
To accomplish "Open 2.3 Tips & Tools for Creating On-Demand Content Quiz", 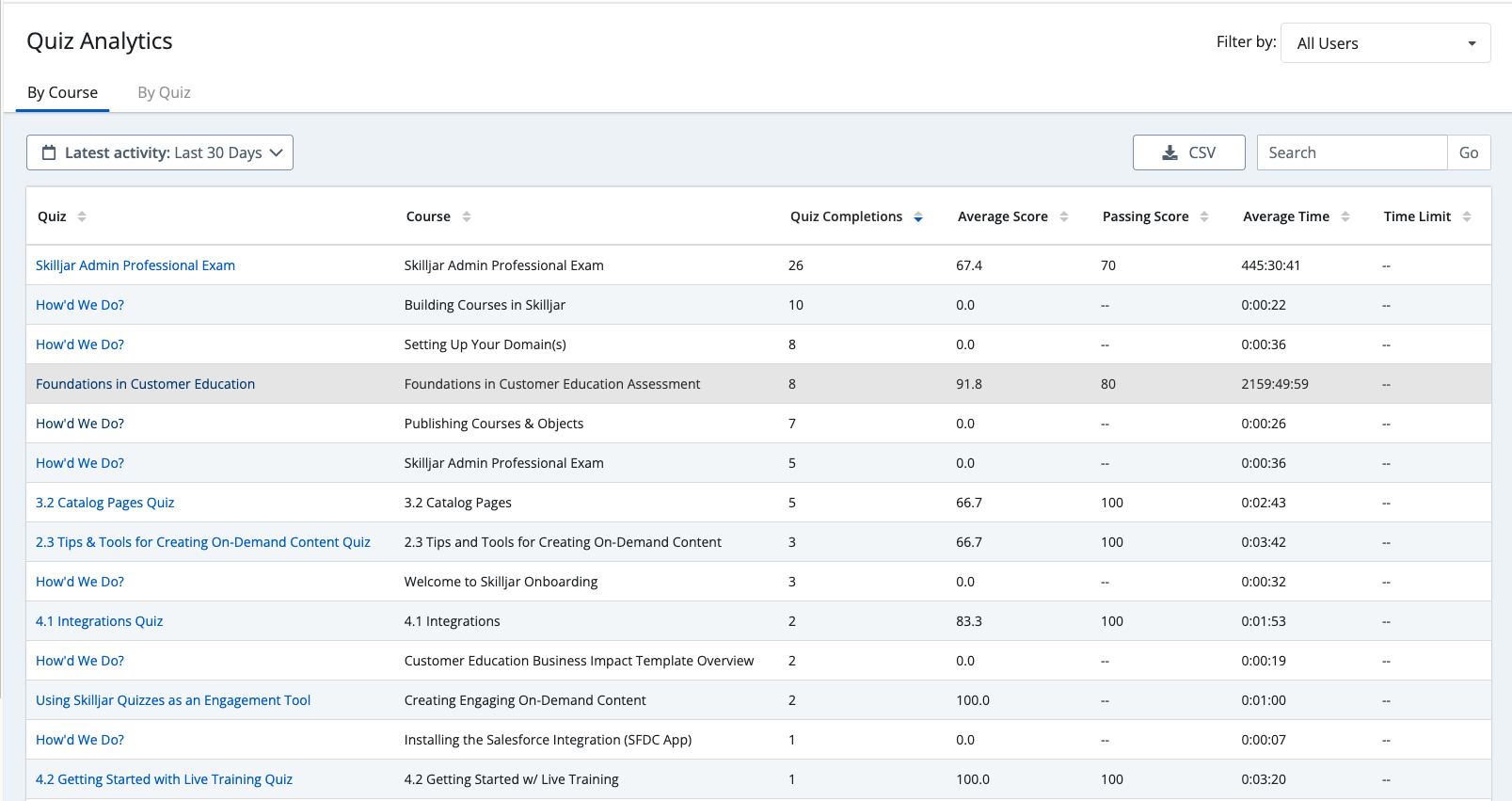I will coord(203,542).
